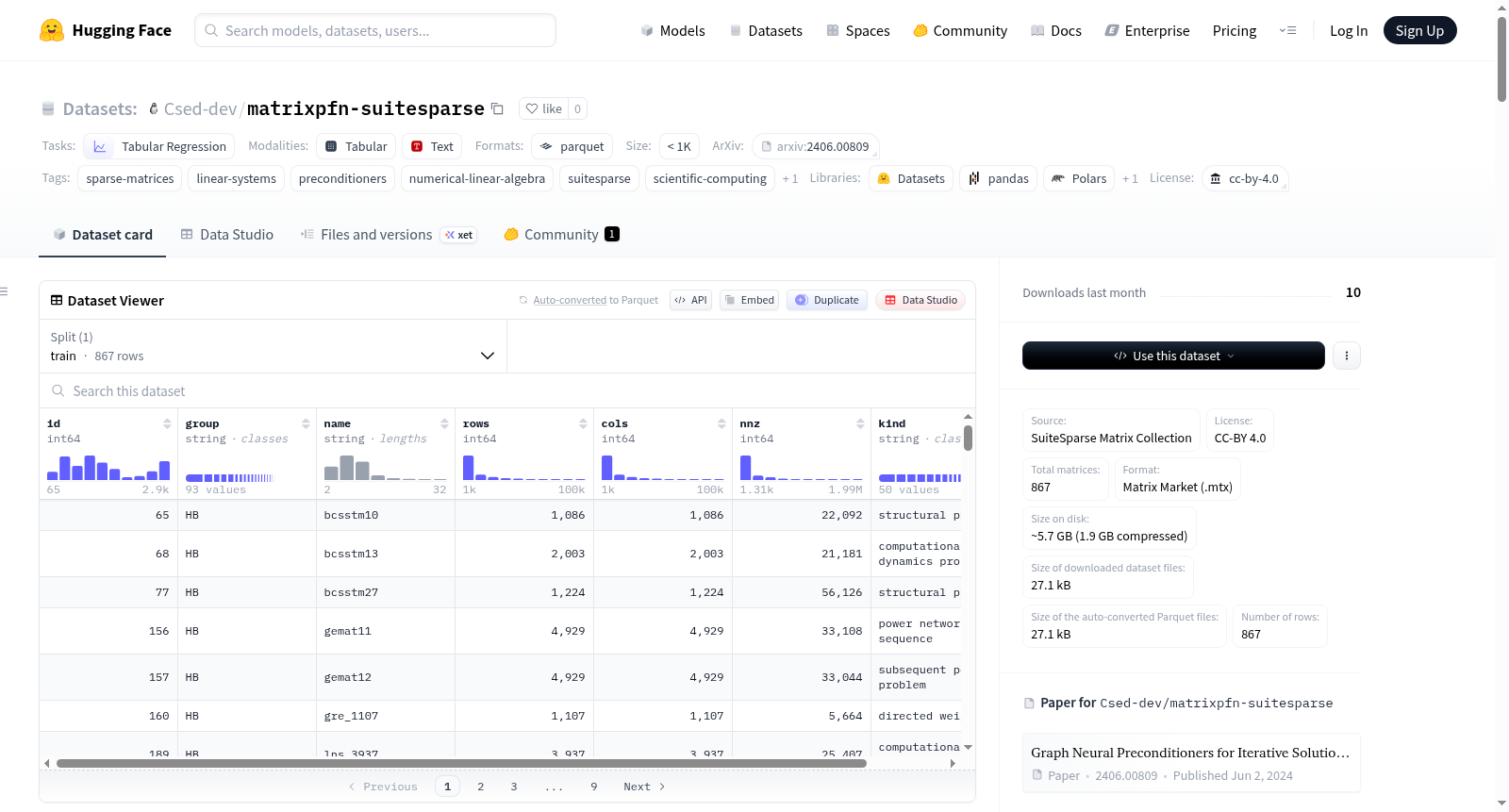
Task: Click the Dataset Viewer table icon
Action: pyautogui.click(x=57, y=300)
